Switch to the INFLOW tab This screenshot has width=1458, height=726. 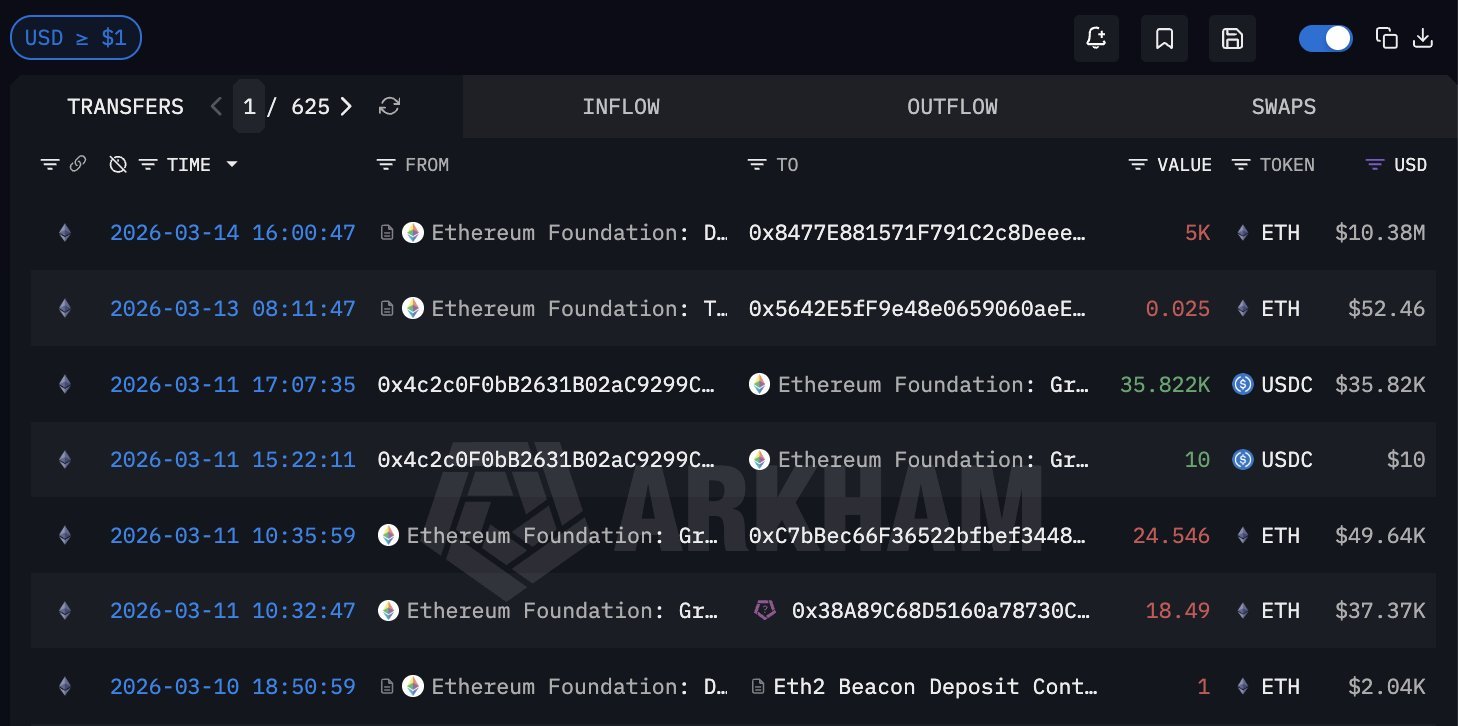pos(621,106)
